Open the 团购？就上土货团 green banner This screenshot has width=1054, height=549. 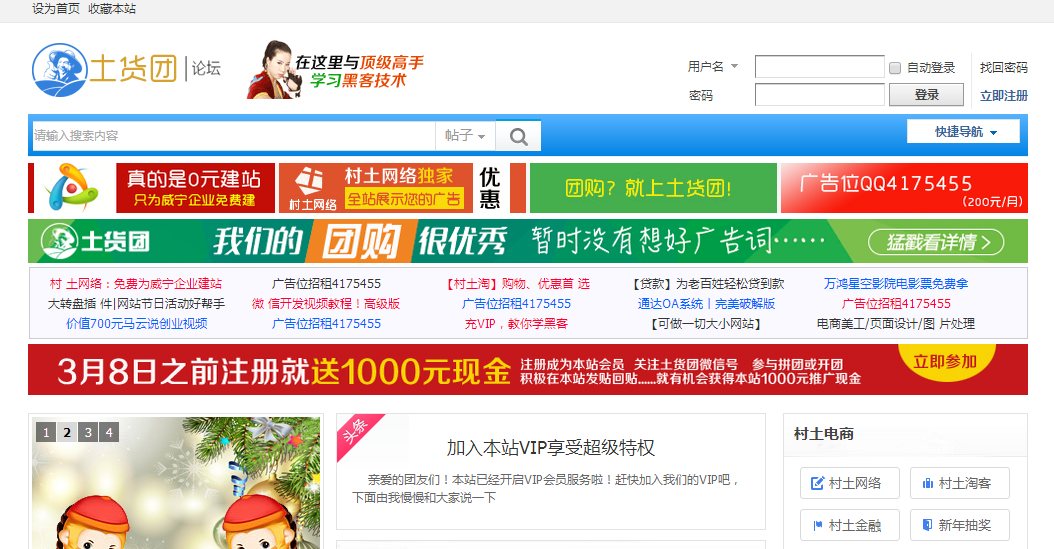[653, 187]
